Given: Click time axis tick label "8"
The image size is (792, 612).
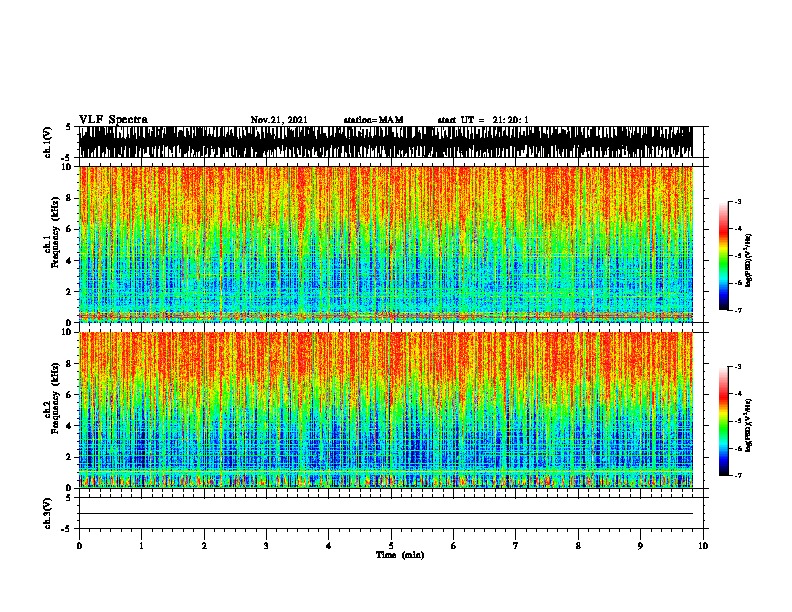Looking at the screenshot, I should click(578, 546).
